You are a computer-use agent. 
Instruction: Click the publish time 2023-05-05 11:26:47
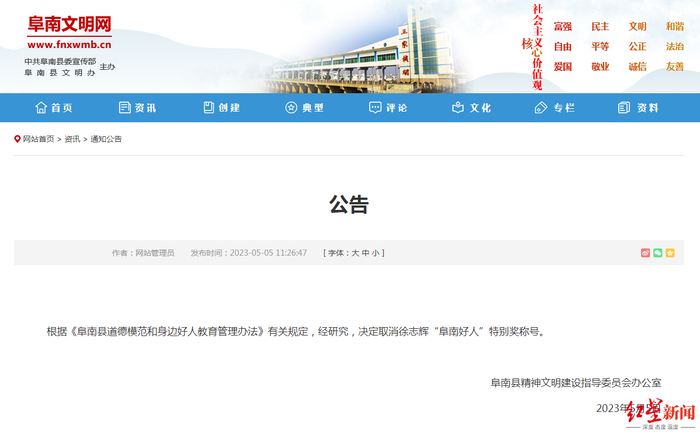[x=268, y=253]
